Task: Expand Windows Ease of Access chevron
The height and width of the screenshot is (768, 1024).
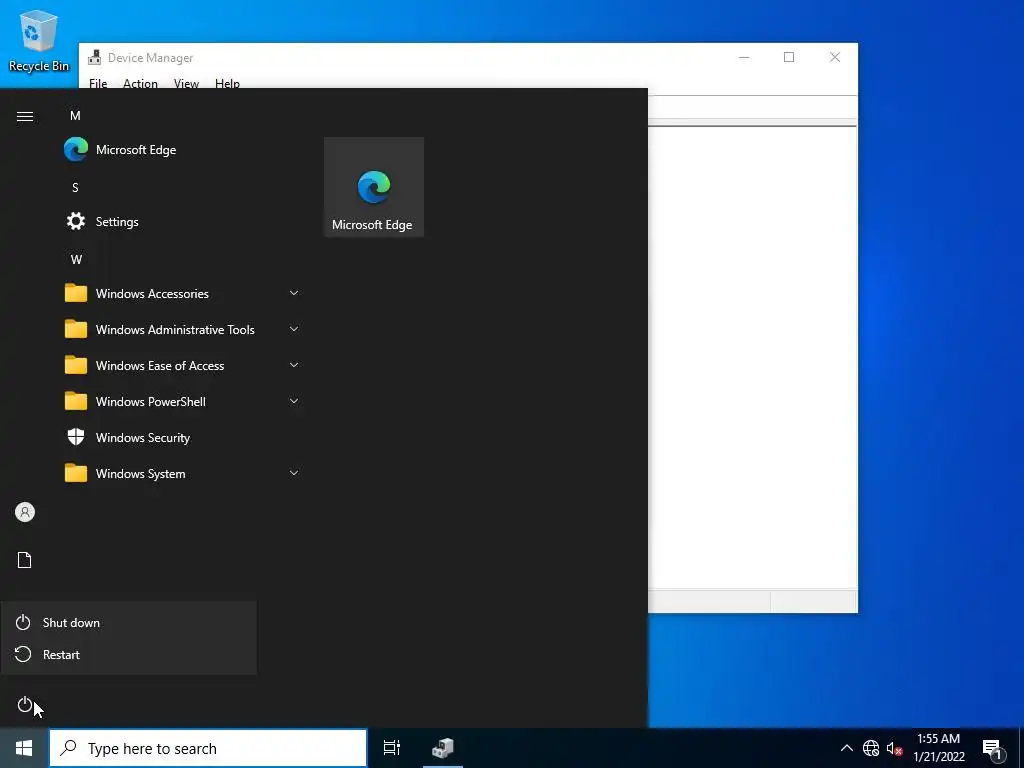Action: (x=294, y=365)
